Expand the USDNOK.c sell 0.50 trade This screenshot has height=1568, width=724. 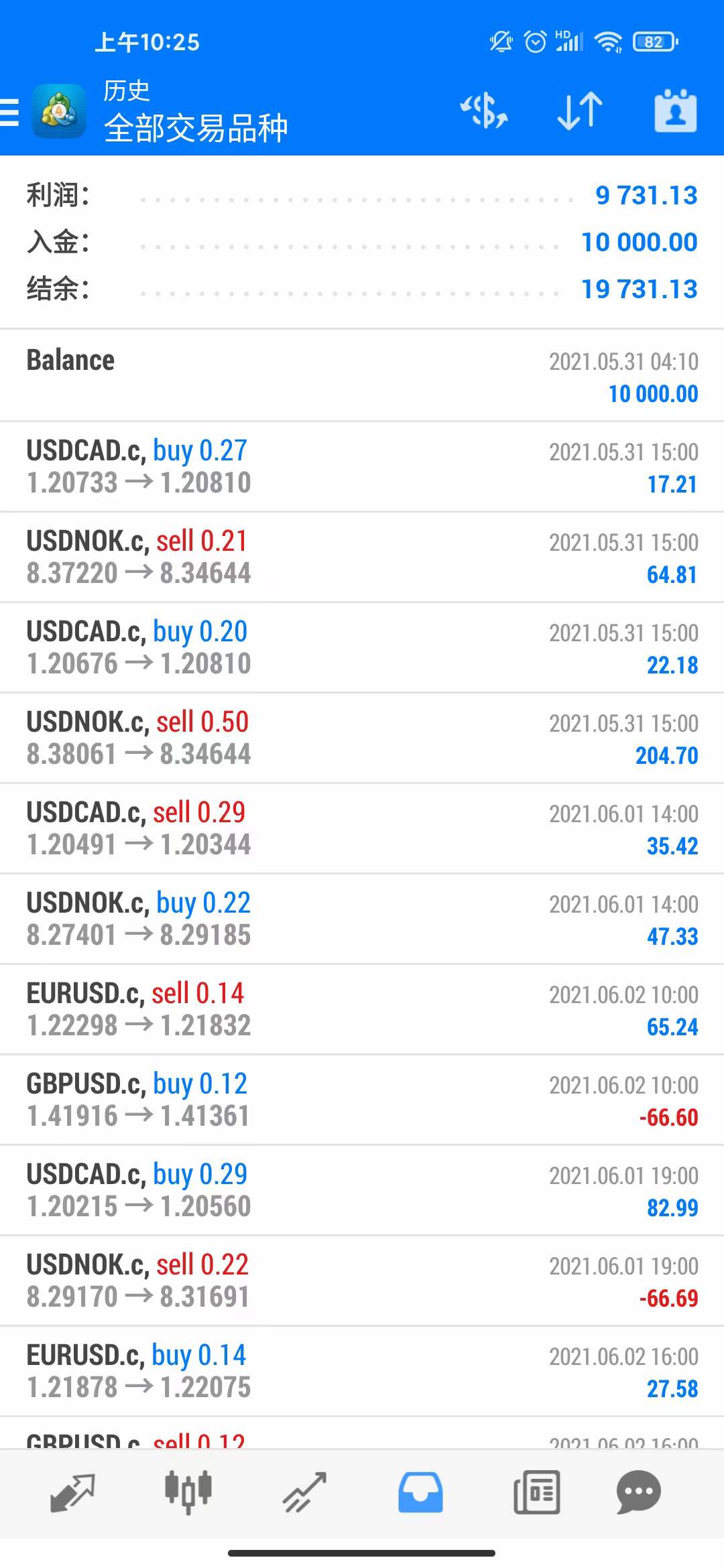[x=362, y=738]
